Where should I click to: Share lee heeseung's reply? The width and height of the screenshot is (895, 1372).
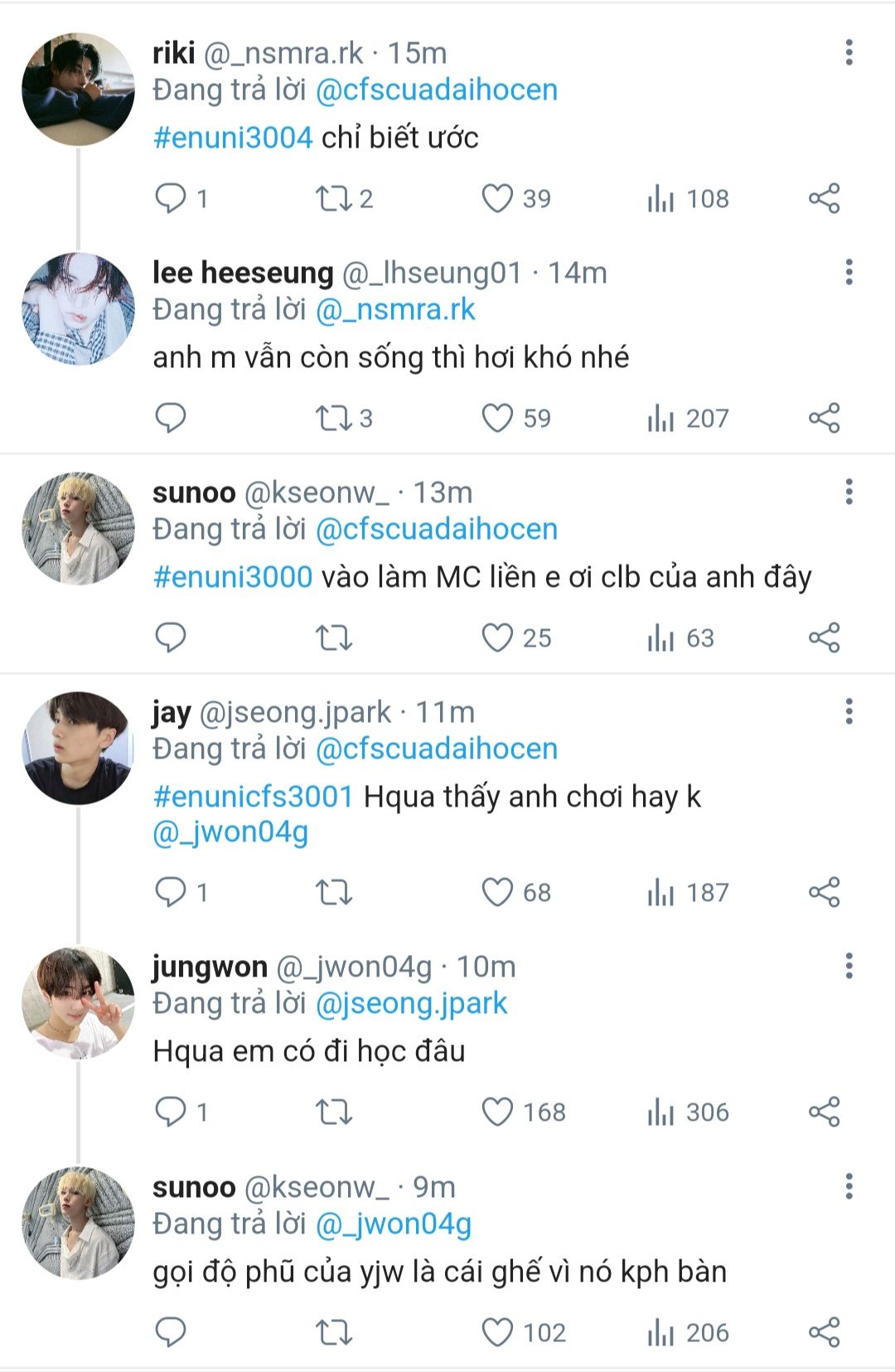pos(824,419)
